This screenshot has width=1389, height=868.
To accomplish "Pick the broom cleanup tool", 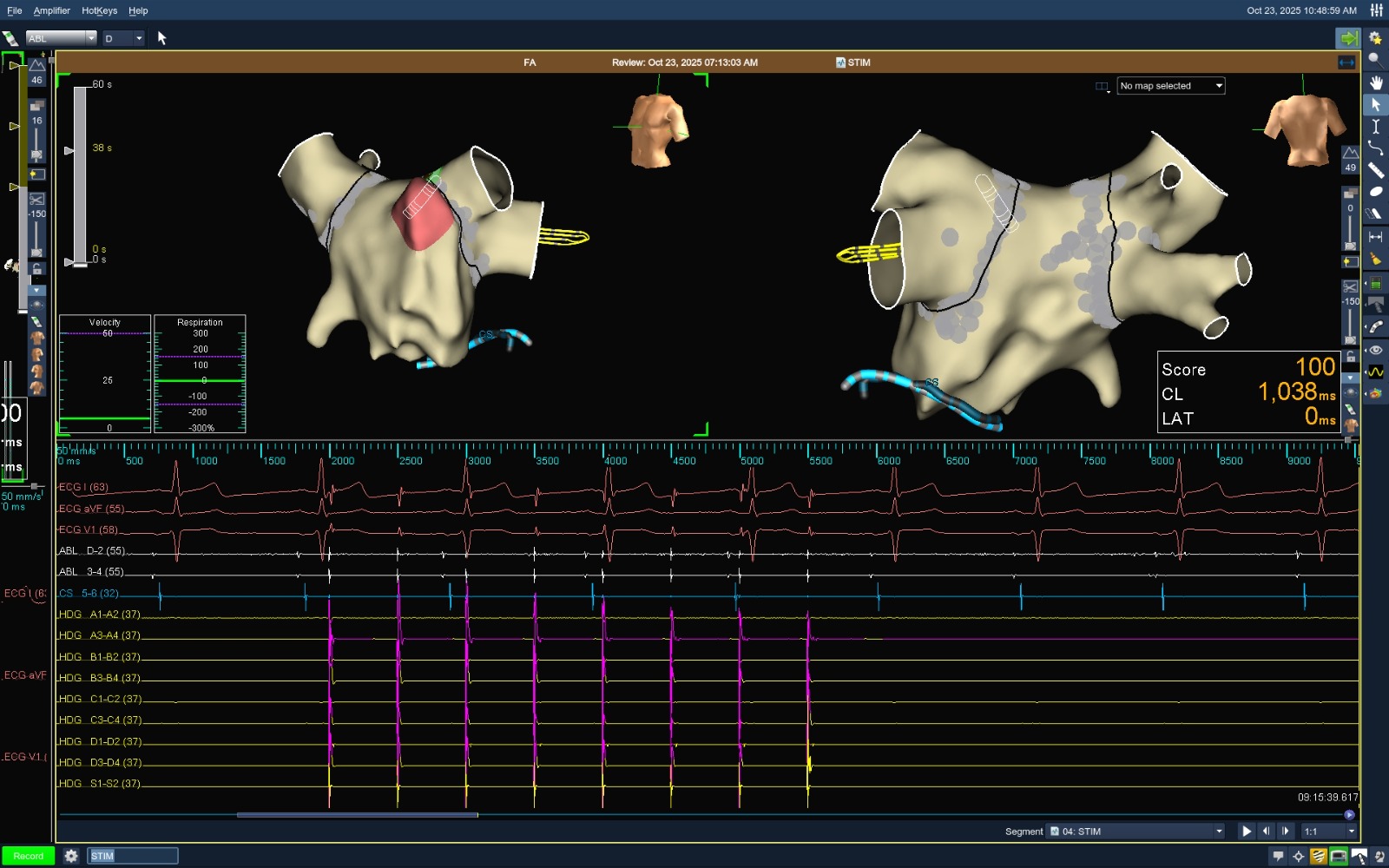I will coord(1375,259).
